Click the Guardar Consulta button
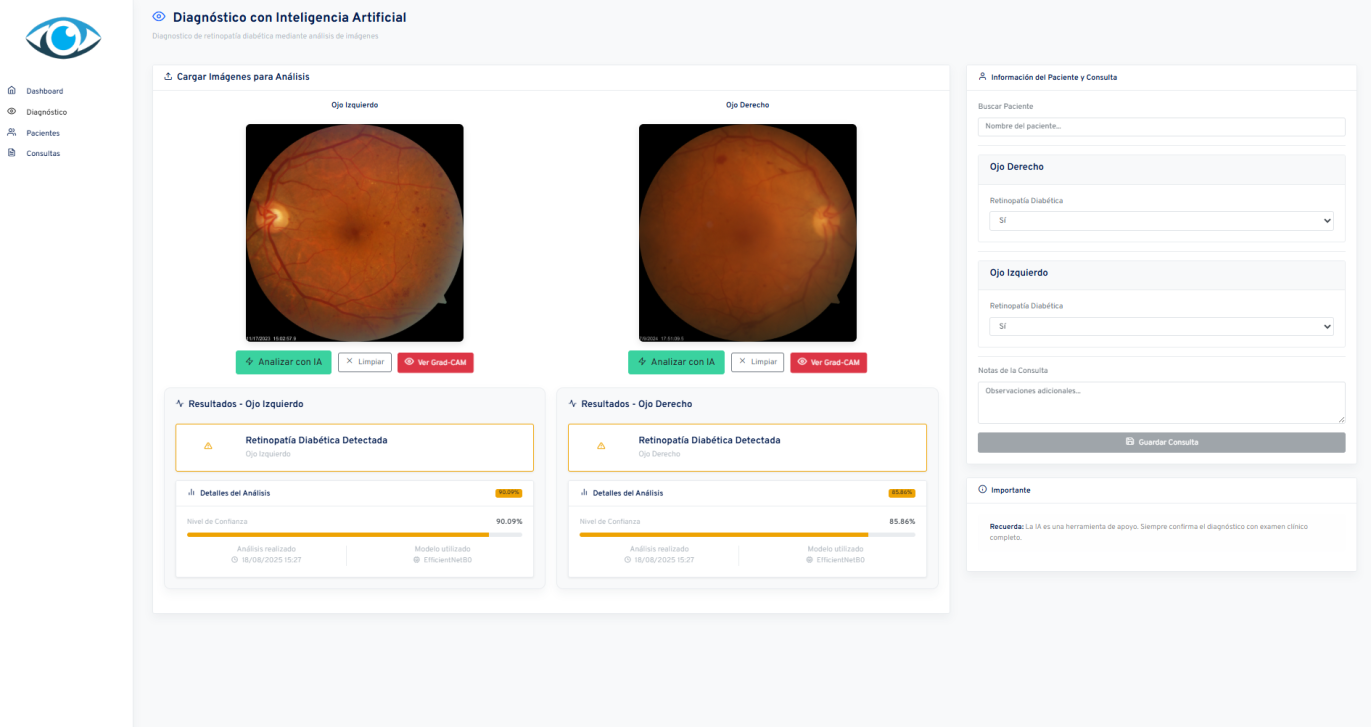Viewport: 1371px width, 727px height. (x=1161, y=442)
